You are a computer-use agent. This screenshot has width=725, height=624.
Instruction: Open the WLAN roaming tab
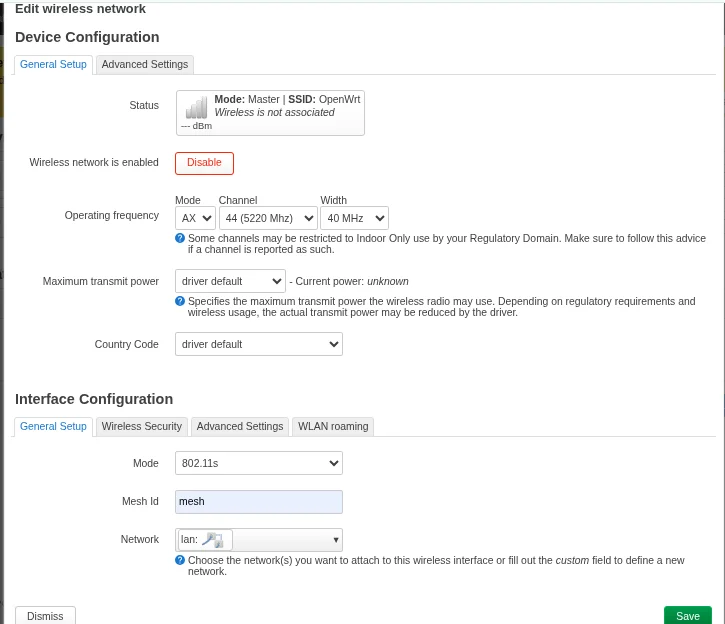click(x=333, y=426)
